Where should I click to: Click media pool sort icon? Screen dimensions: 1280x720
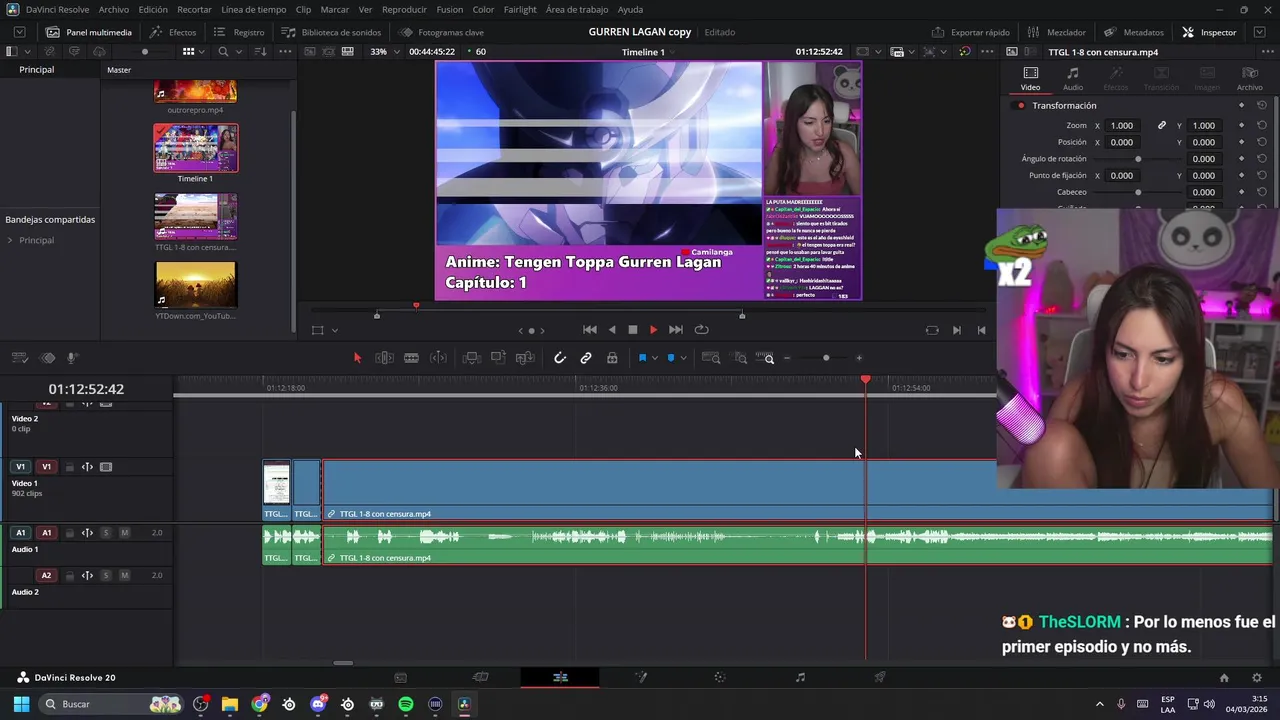coord(260,52)
